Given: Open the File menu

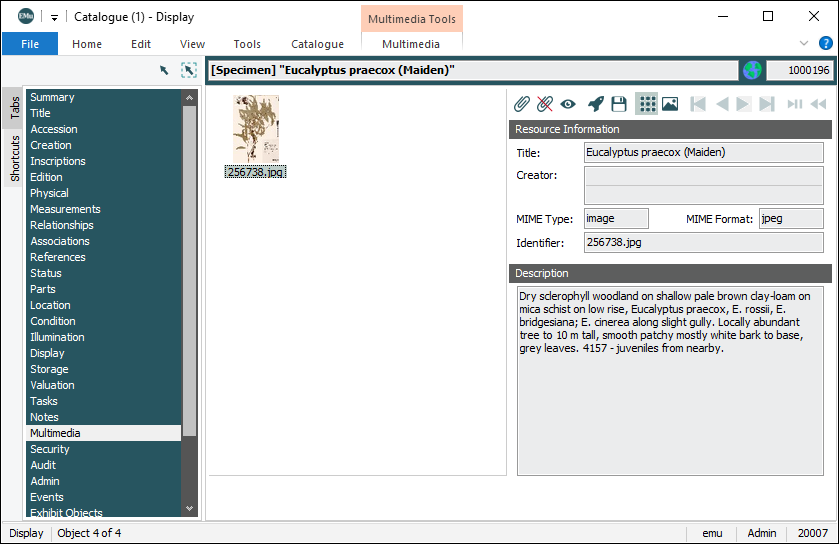Looking at the screenshot, I should click(30, 44).
